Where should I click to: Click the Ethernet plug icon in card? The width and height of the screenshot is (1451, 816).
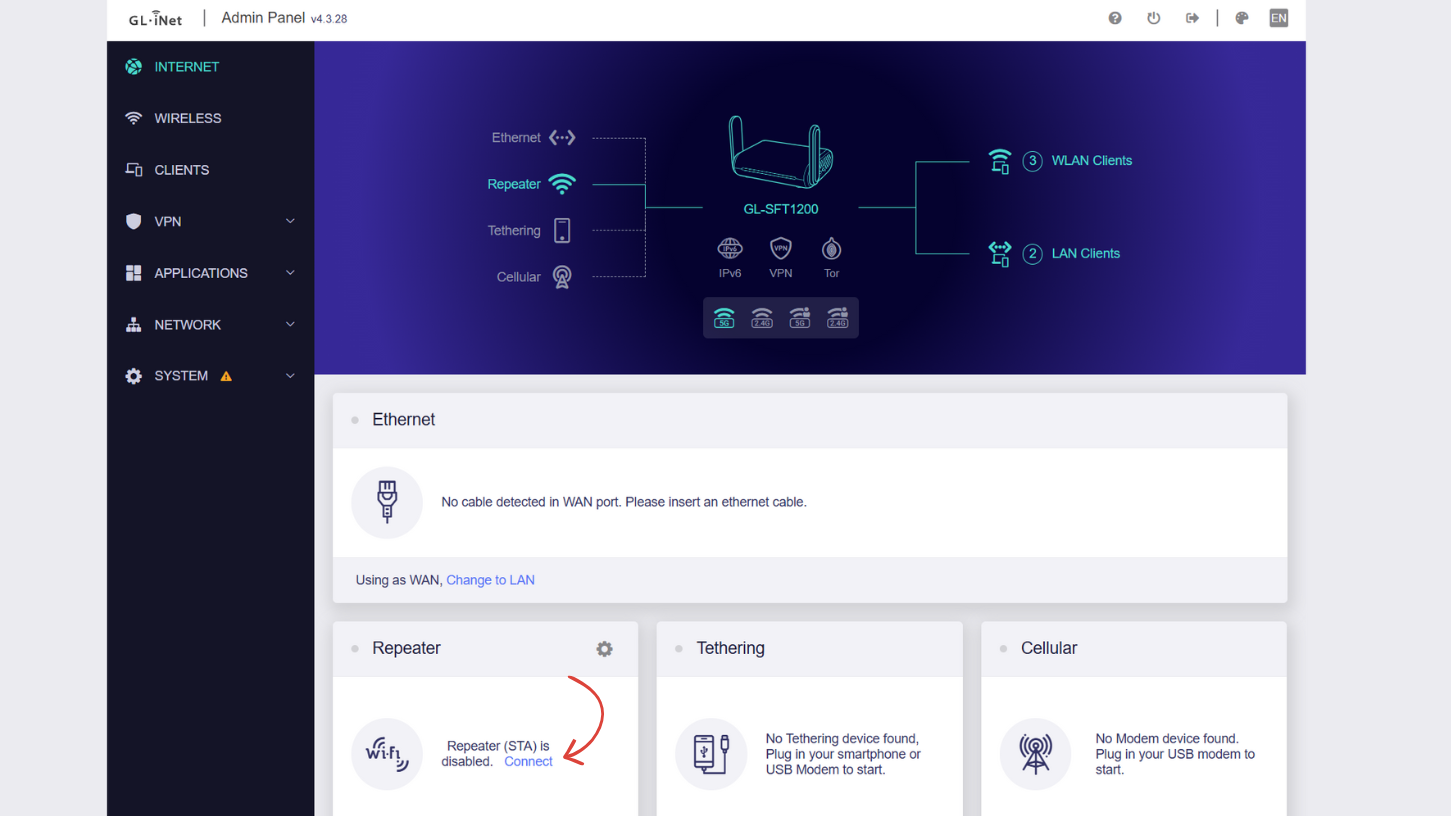pos(387,502)
